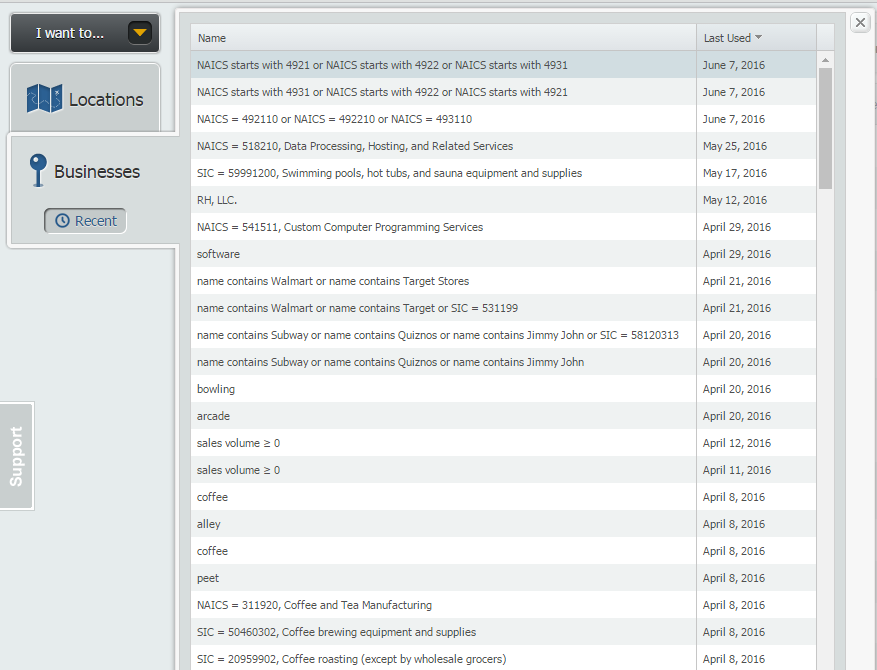
Task: Click the Locations map icon
Action: [45, 98]
